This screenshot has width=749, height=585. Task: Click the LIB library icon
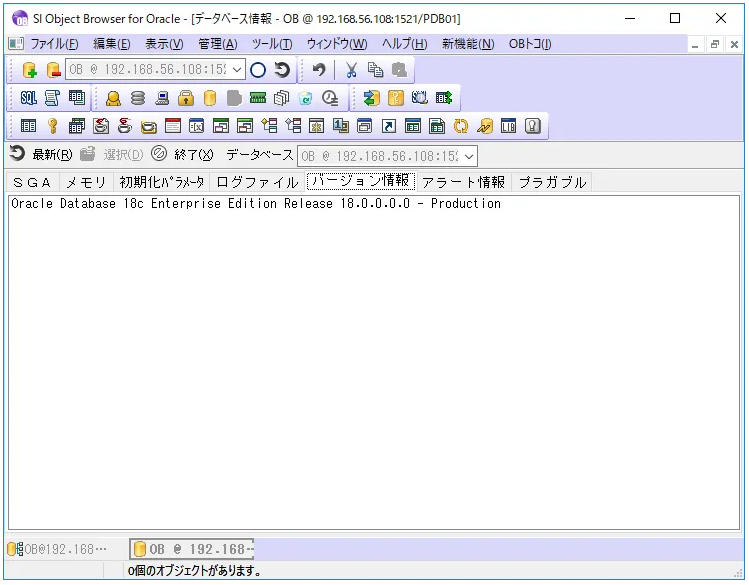[x=508, y=126]
